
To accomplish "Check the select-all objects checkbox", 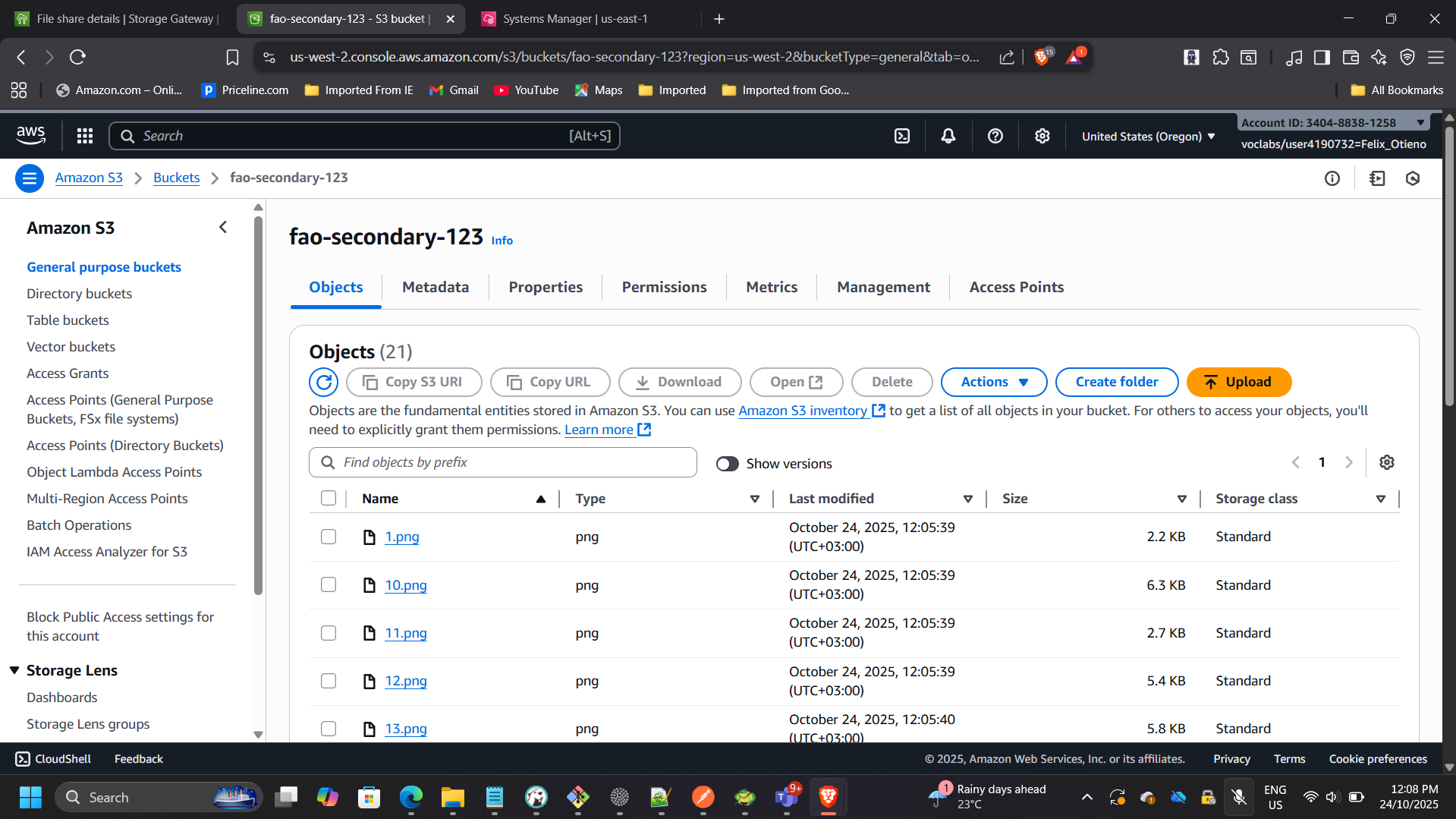I will tap(329, 499).
